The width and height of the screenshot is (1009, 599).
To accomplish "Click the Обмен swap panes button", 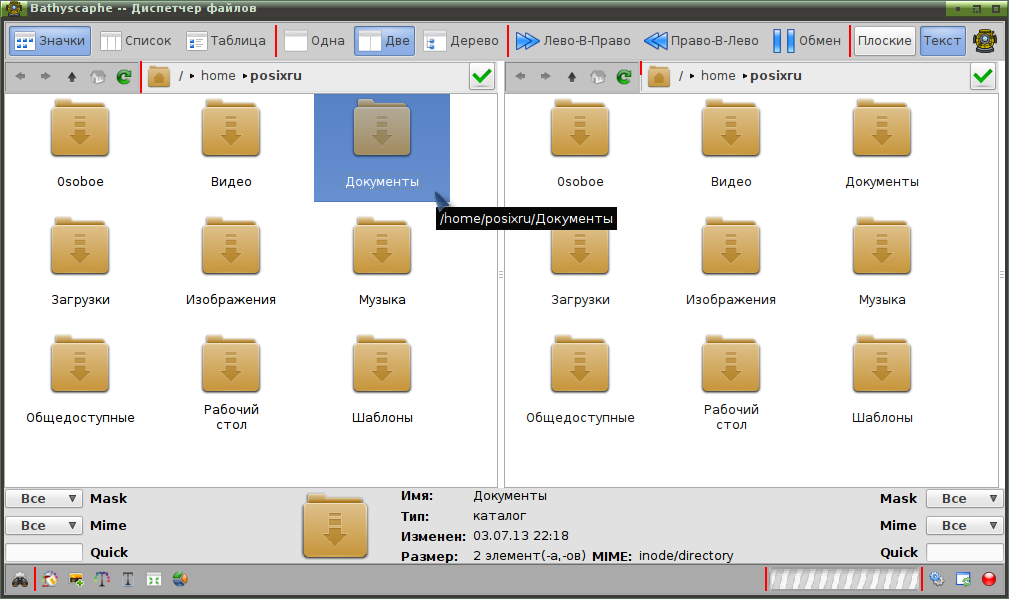I will tap(807, 41).
